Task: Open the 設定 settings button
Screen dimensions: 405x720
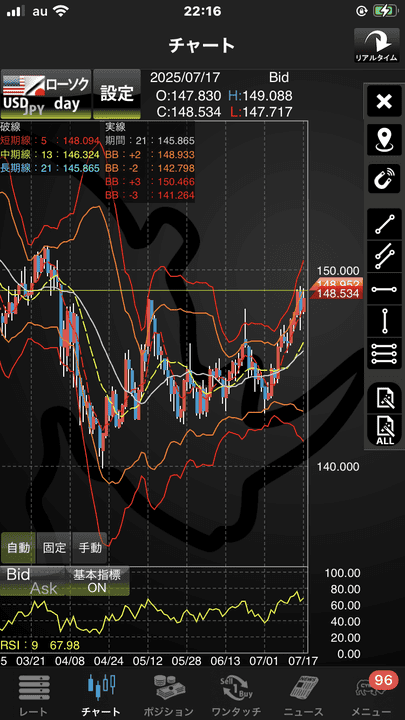Action: [x=117, y=94]
